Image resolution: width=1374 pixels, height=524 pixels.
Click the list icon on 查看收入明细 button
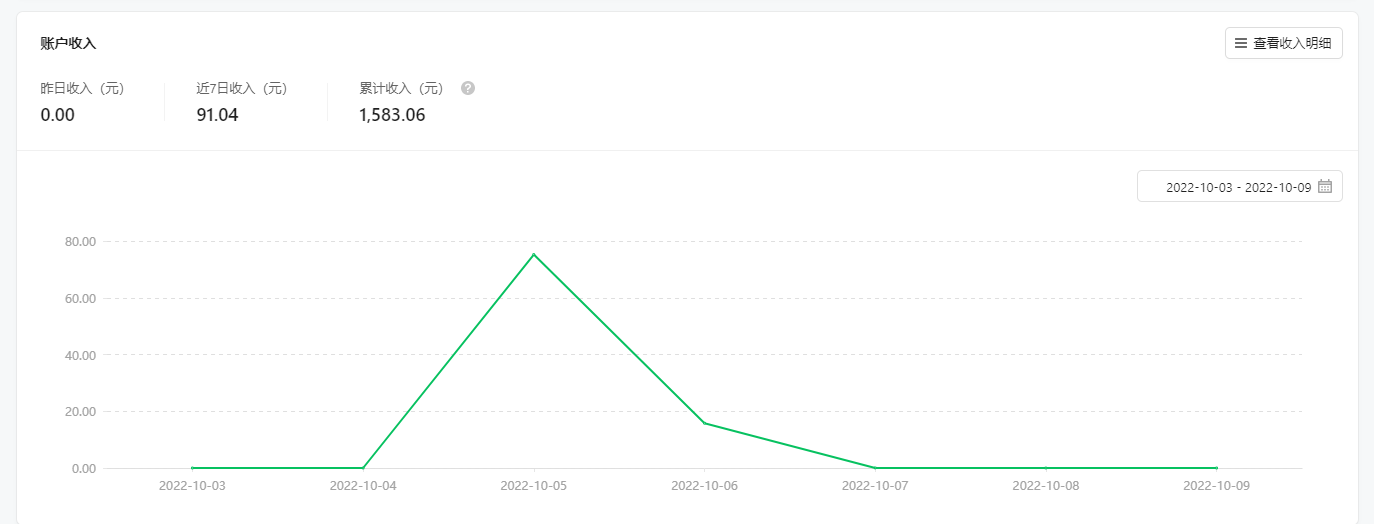point(1241,43)
